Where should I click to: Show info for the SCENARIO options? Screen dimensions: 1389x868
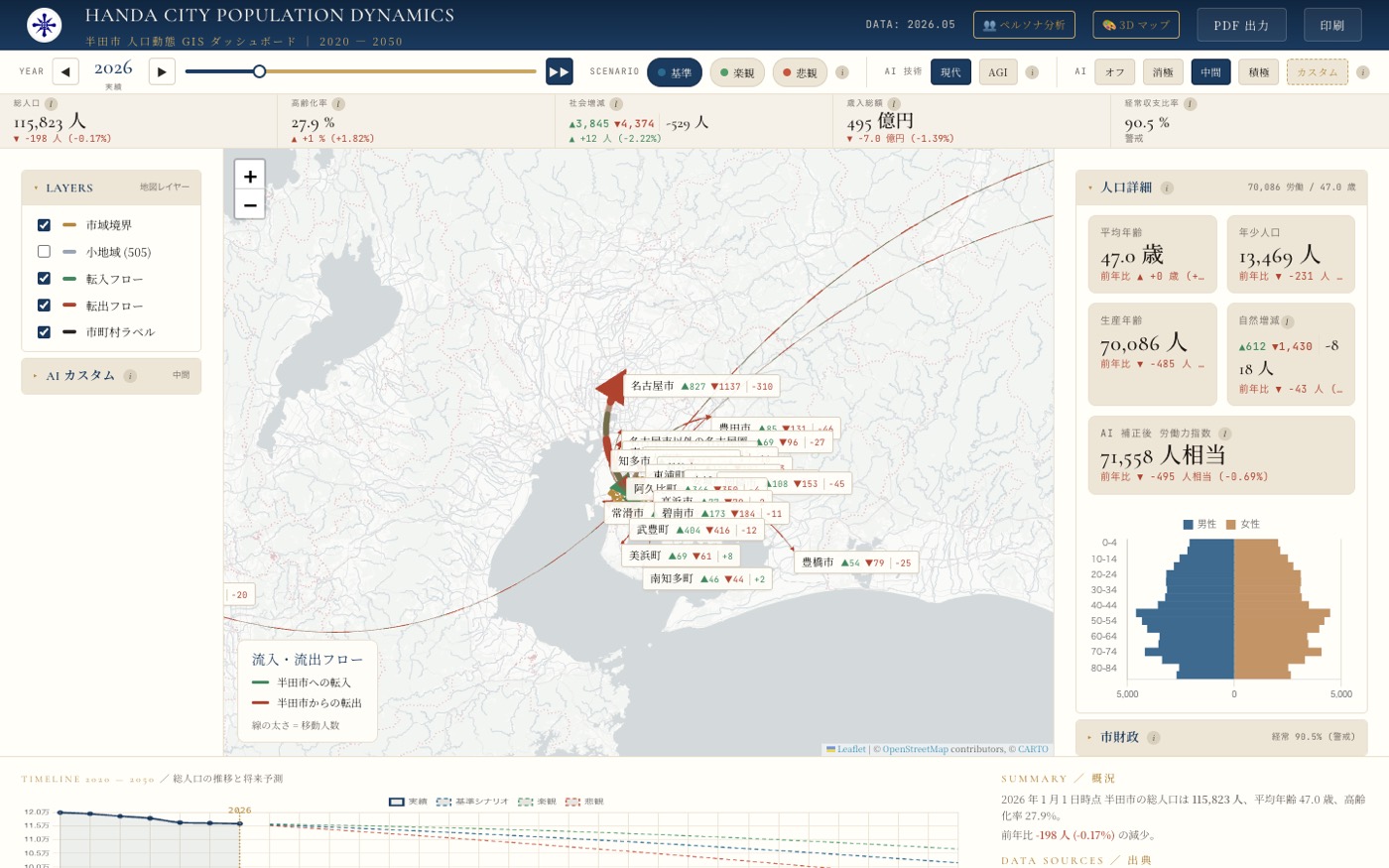pos(842,72)
